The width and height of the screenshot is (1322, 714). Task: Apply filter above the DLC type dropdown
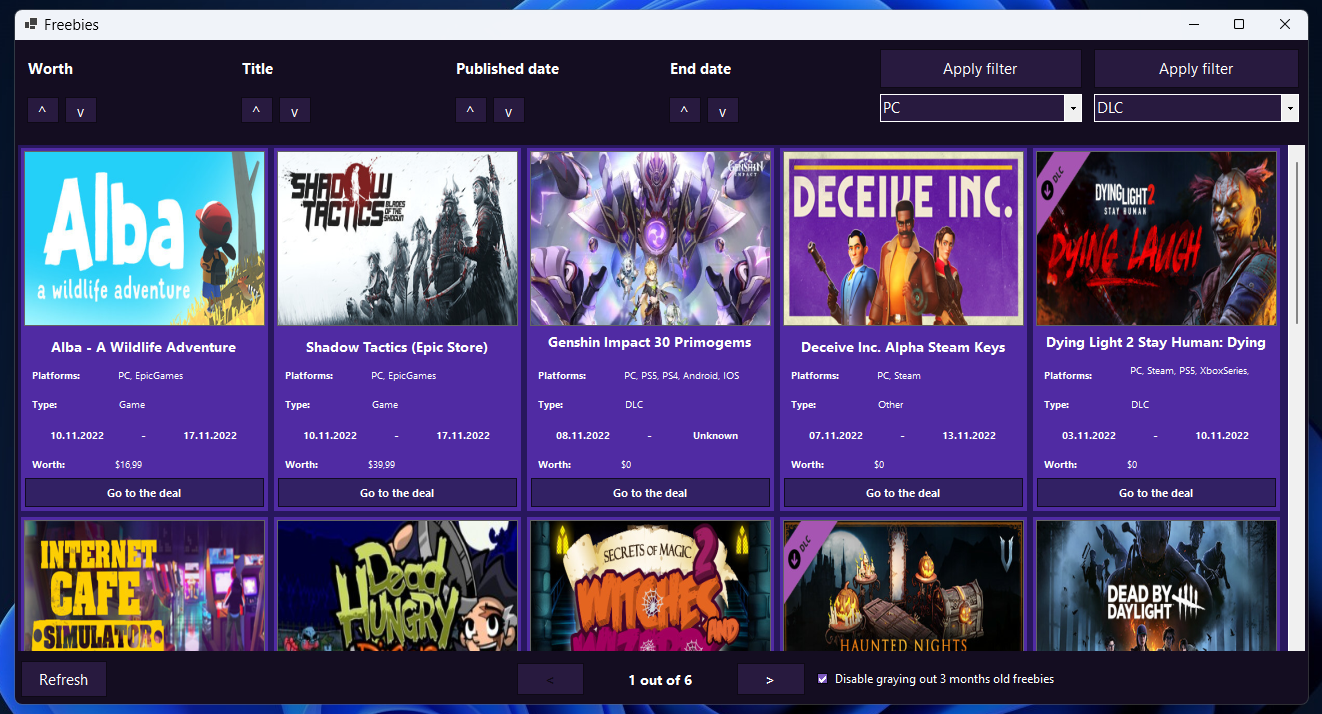point(1195,69)
